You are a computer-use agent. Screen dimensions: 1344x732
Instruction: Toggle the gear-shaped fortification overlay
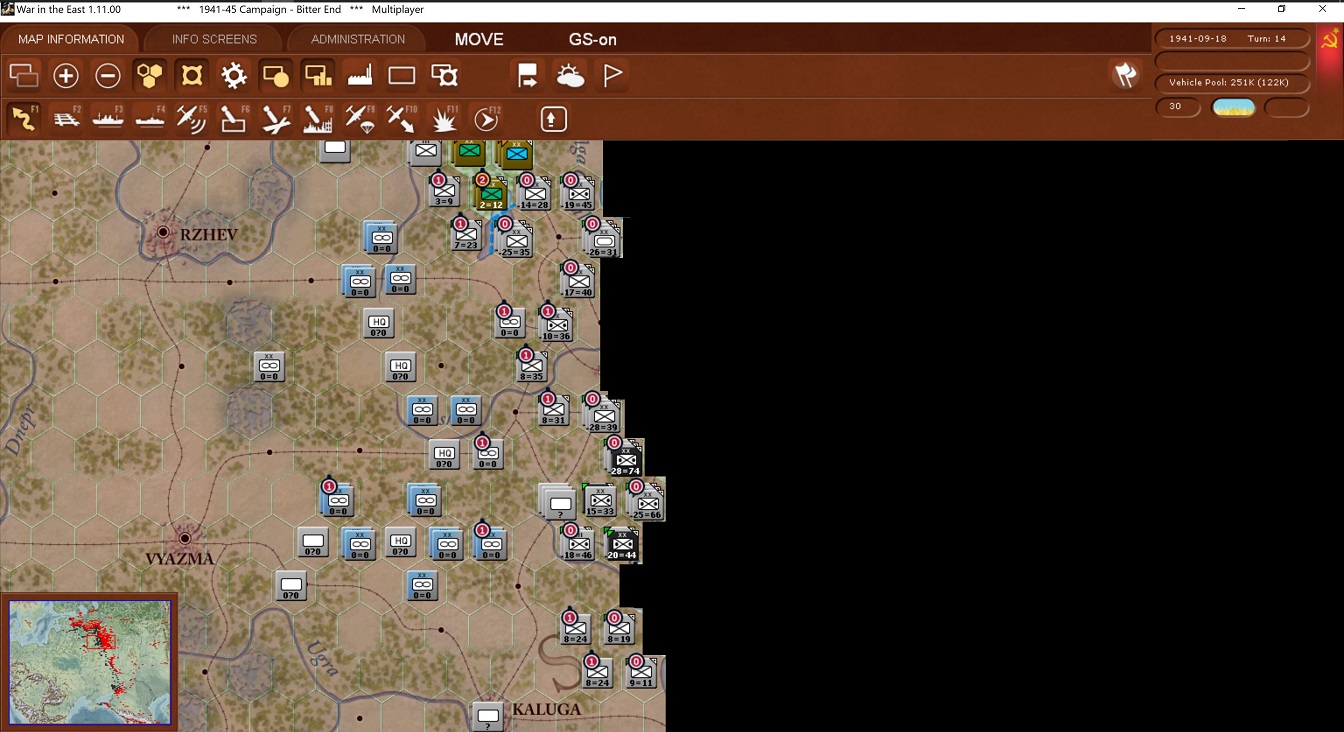pos(234,75)
